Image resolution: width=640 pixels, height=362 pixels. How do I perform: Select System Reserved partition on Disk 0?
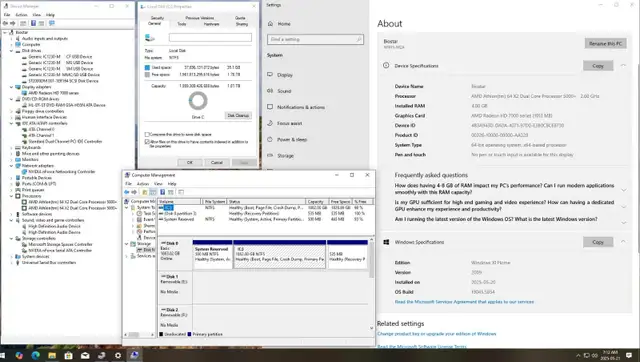[x=212, y=254]
